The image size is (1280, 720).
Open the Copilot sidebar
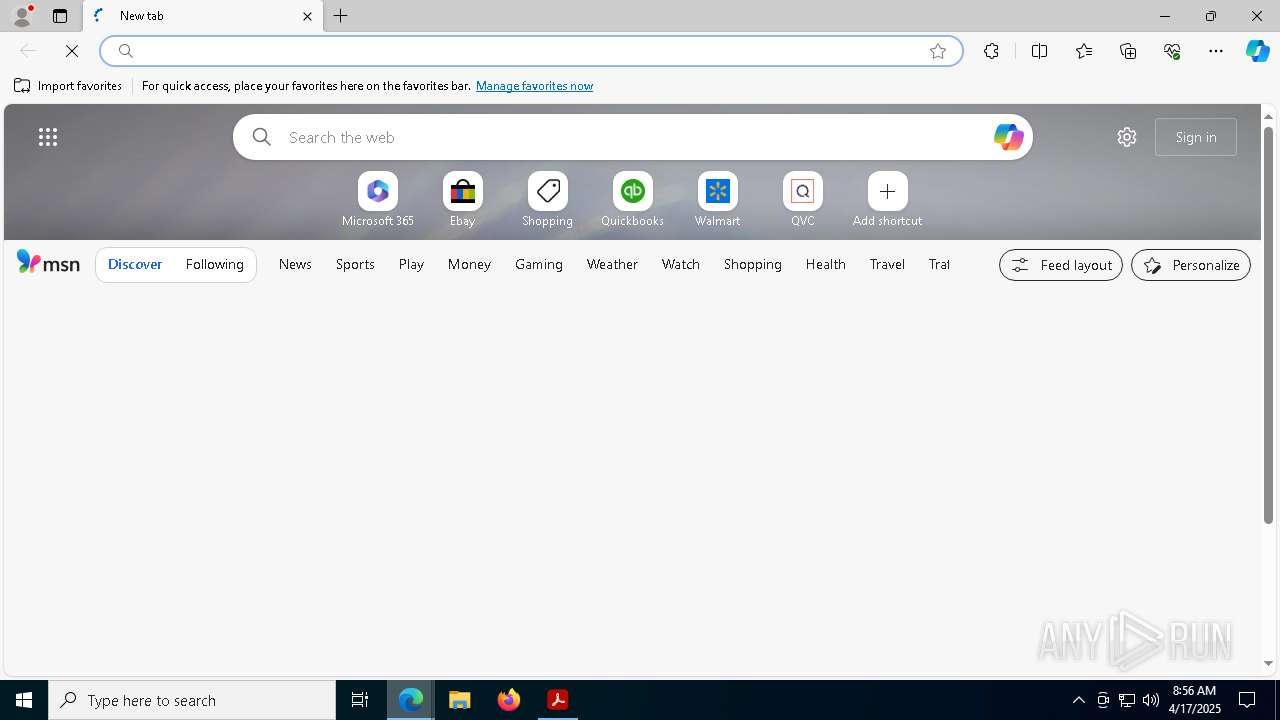pyautogui.click(x=1258, y=51)
